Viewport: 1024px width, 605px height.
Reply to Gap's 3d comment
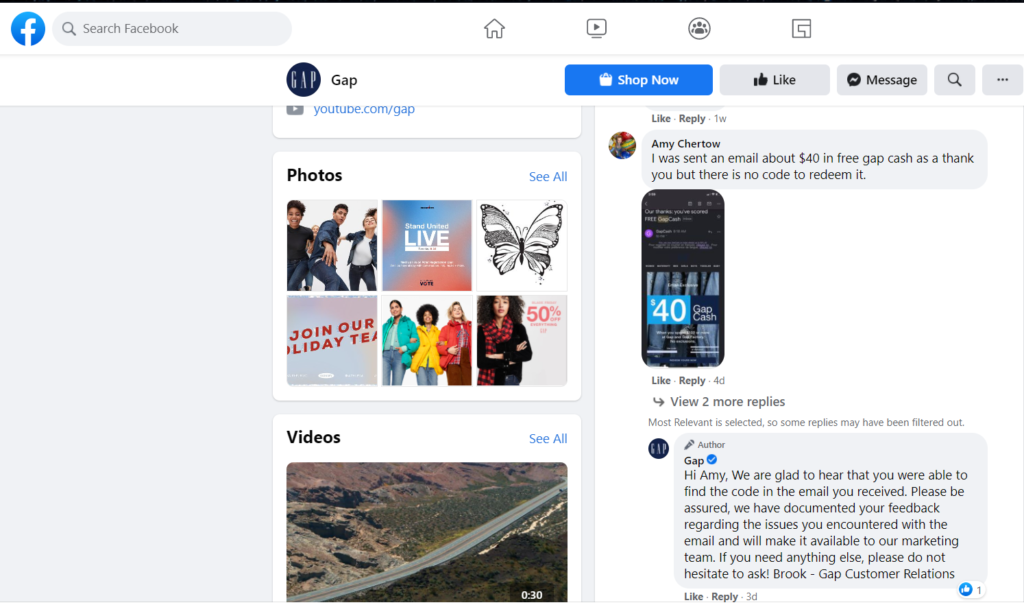[724, 597]
